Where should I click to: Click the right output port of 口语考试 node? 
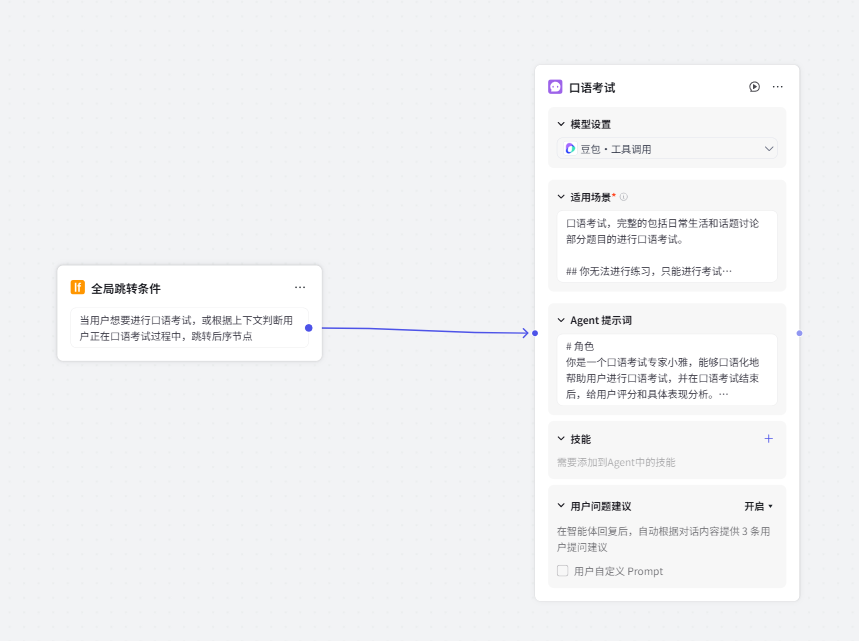pyautogui.click(x=798, y=333)
